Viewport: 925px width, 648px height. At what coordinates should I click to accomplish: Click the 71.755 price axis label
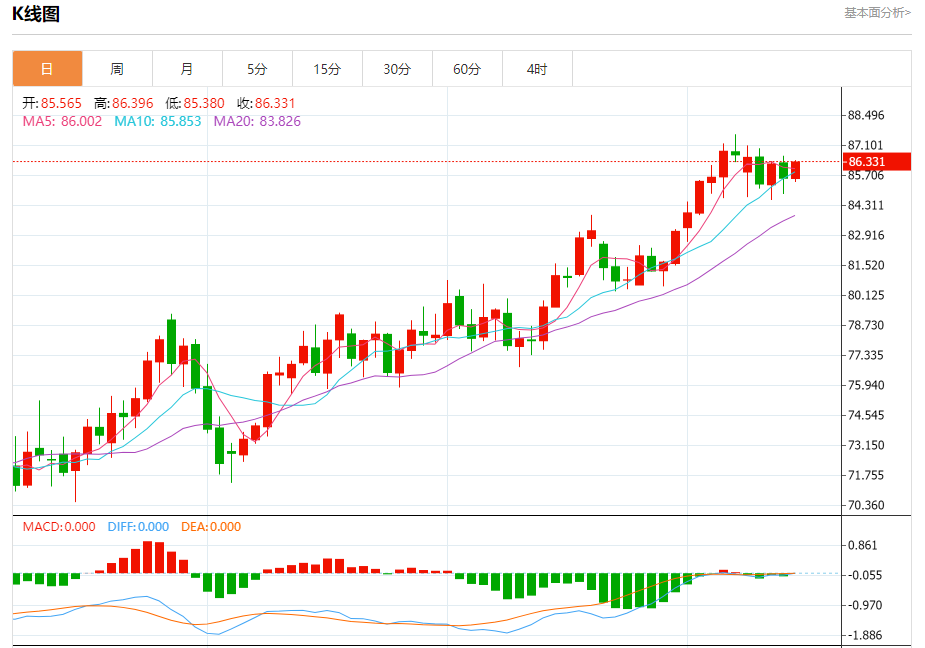pyautogui.click(x=866, y=476)
